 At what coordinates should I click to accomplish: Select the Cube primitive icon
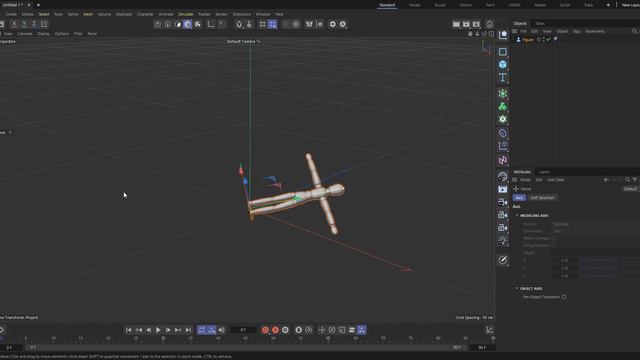502,64
